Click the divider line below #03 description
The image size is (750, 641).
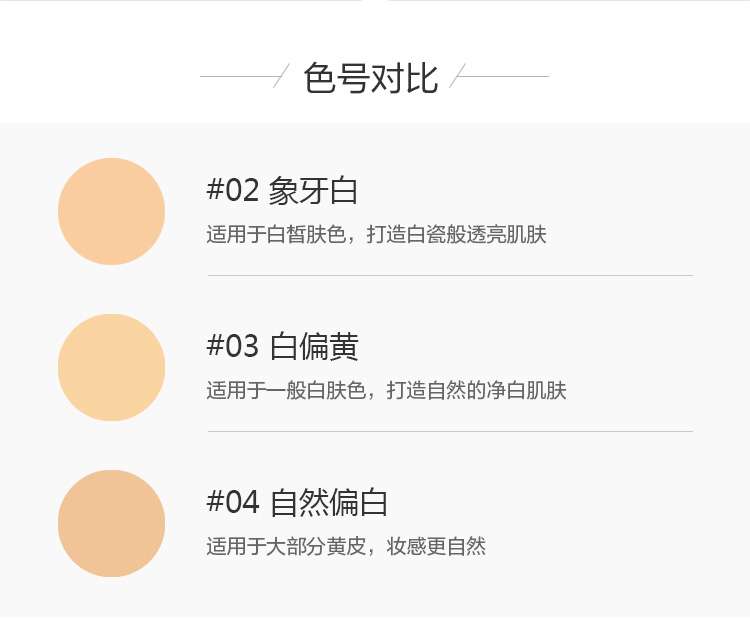[450, 431]
